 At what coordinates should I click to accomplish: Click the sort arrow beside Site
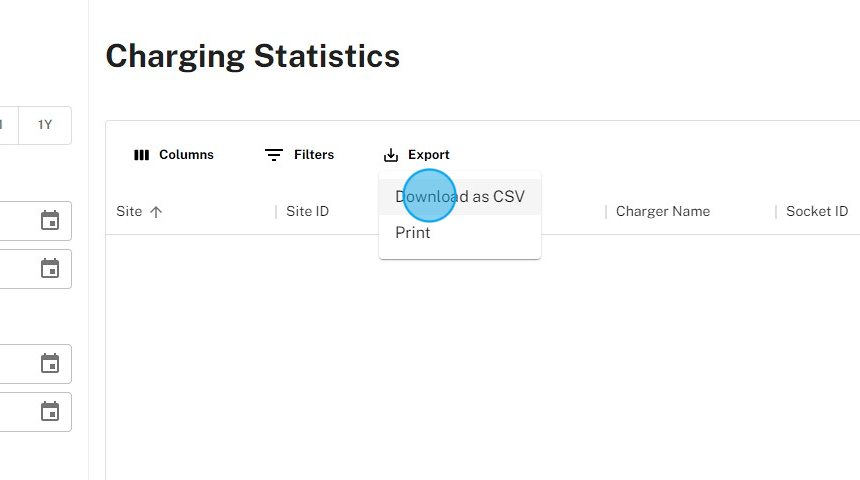(156, 212)
